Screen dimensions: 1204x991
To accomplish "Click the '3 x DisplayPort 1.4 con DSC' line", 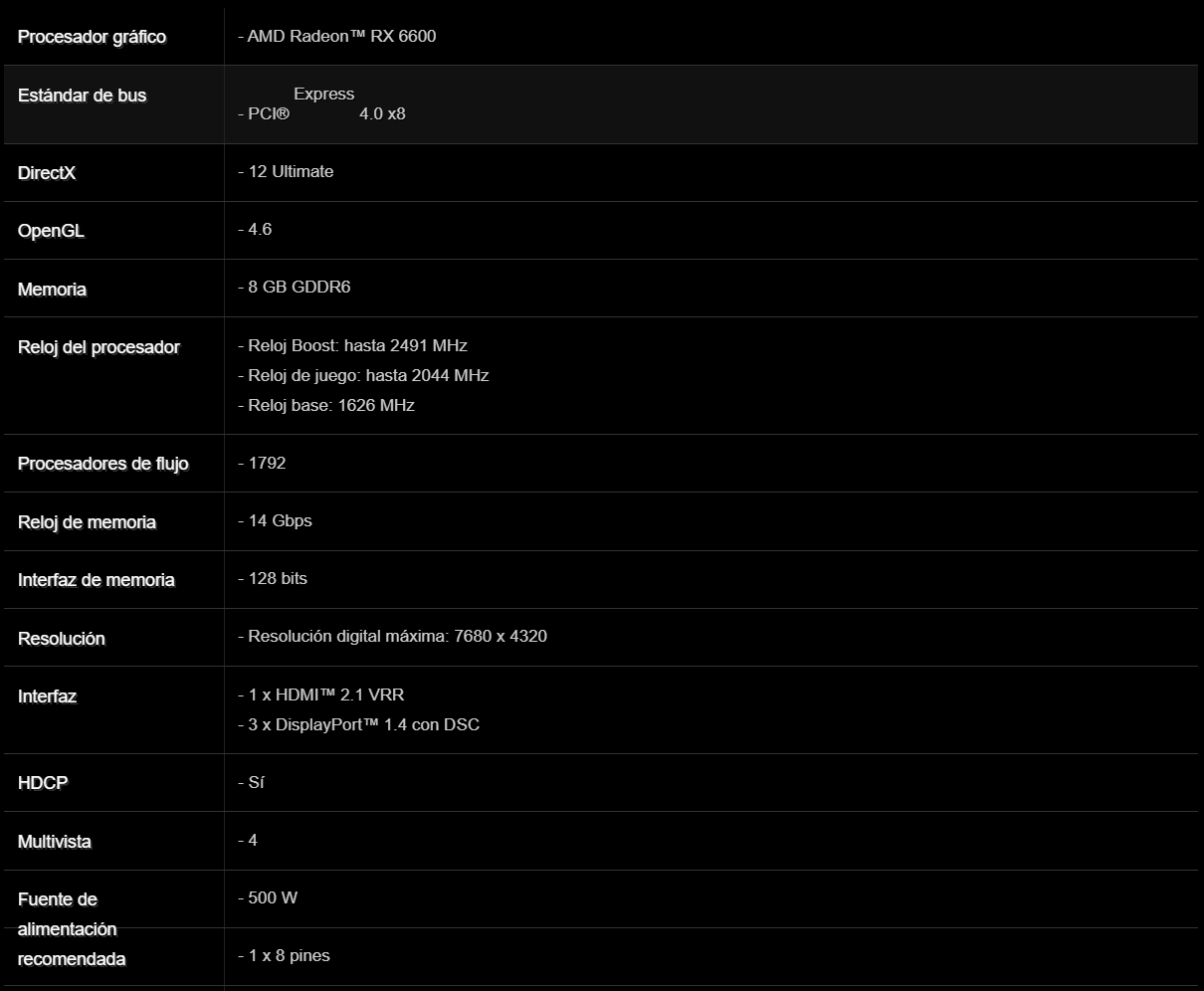I will [358, 725].
